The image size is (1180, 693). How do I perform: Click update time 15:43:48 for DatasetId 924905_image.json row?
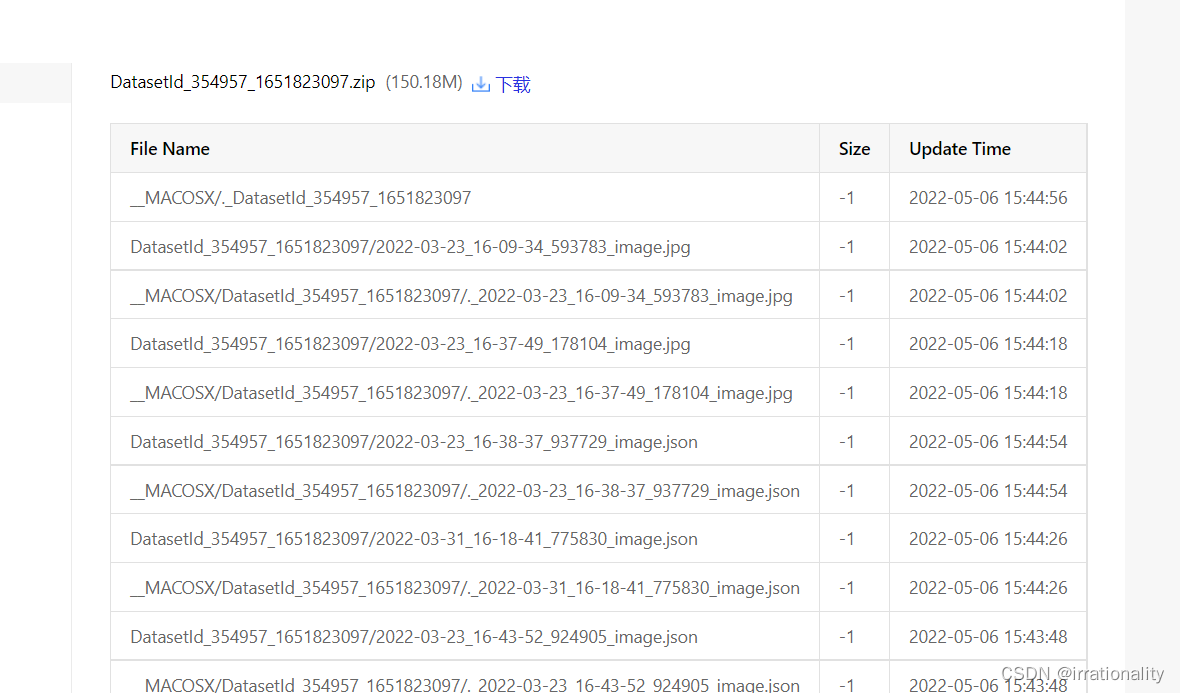point(987,637)
